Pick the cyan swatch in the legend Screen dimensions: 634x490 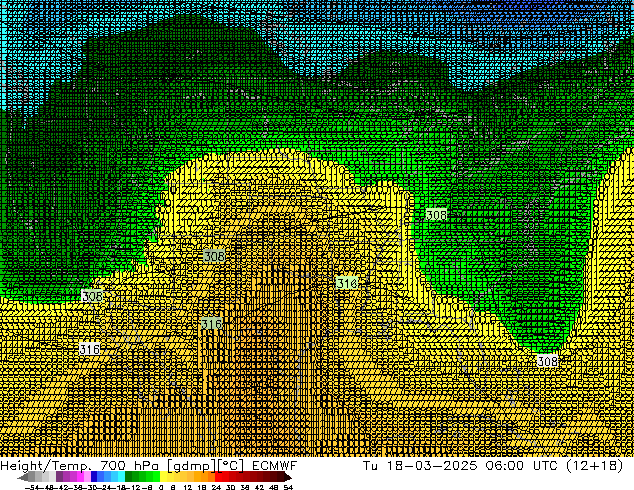pos(121,477)
